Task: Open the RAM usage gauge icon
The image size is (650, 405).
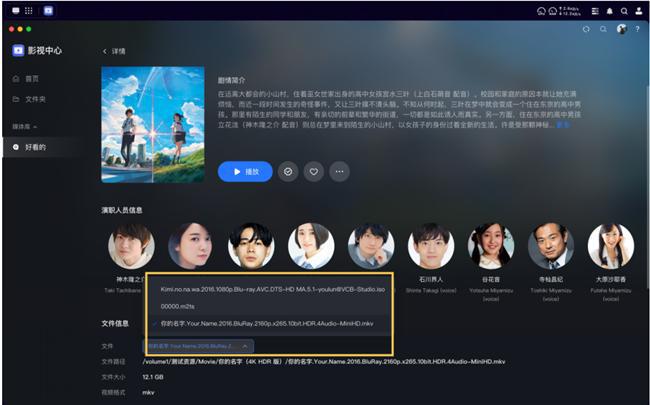Action: pos(553,11)
